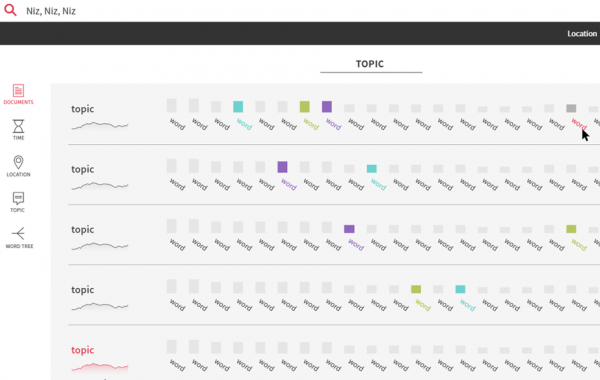
Task: Click the red search magnifier icon
Action: tap(10, 10)
